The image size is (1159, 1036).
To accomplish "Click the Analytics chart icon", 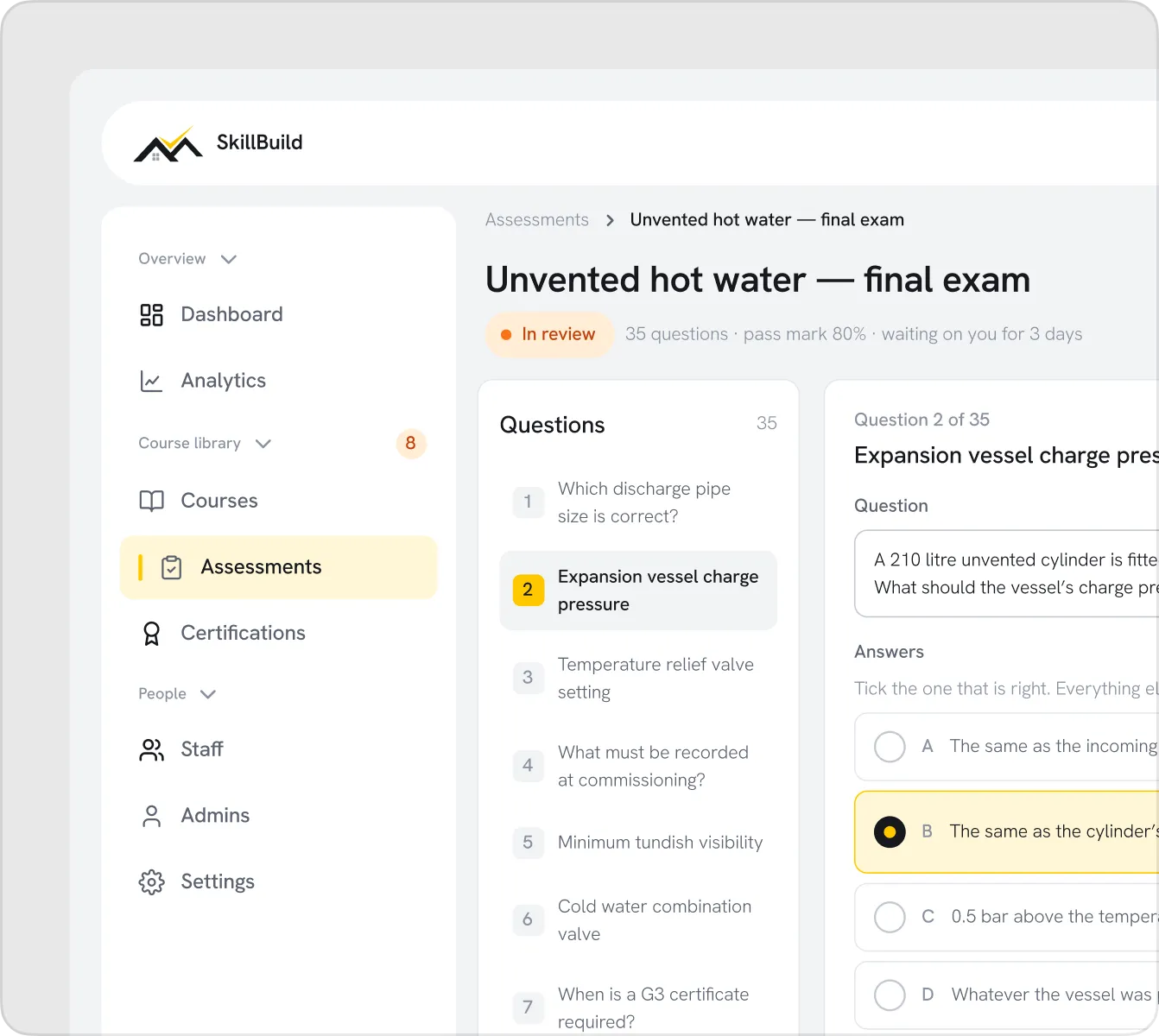I will pyautogui.click(x=151, y=382).
